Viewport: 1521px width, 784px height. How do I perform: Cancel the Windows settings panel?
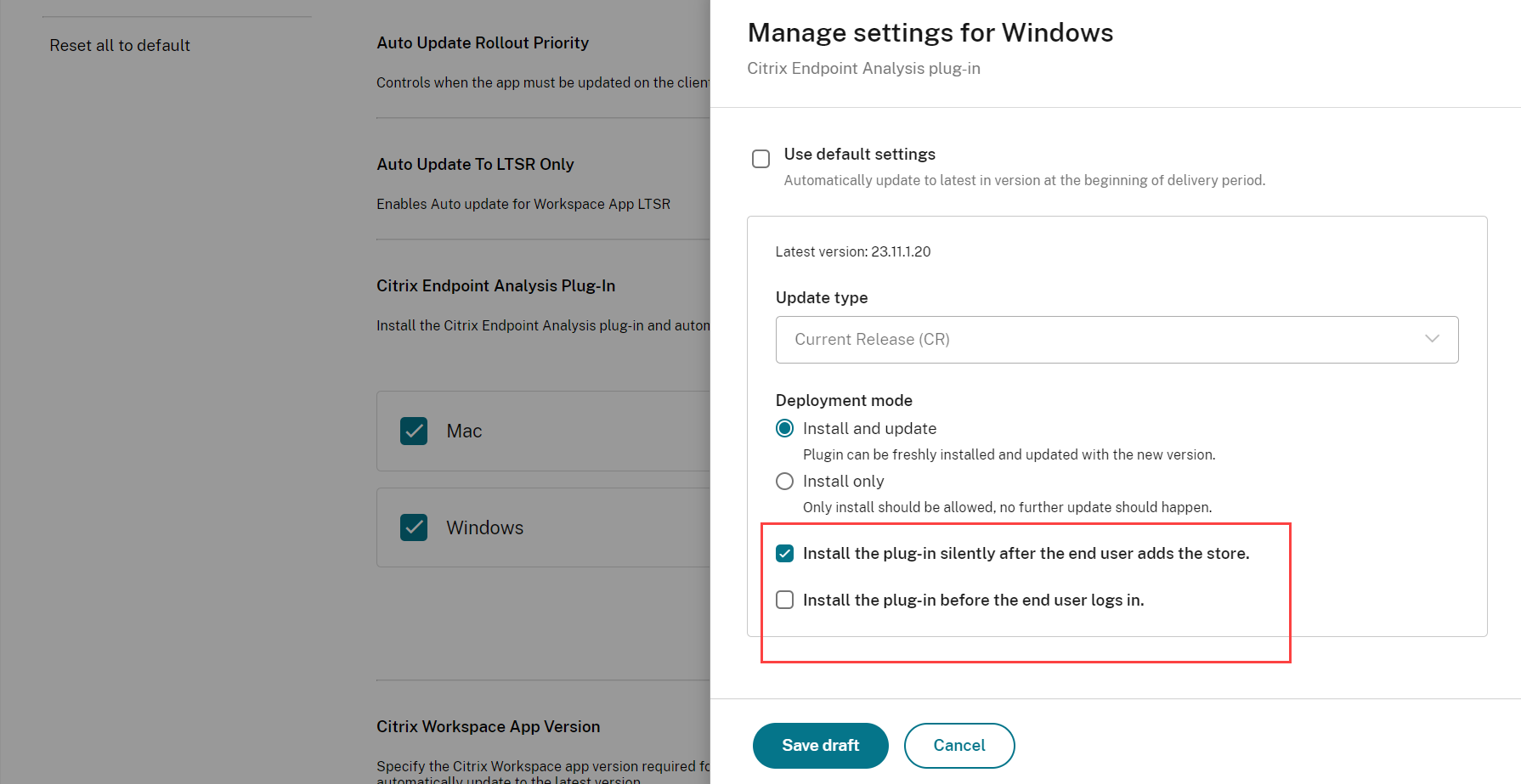coord(958,745)
